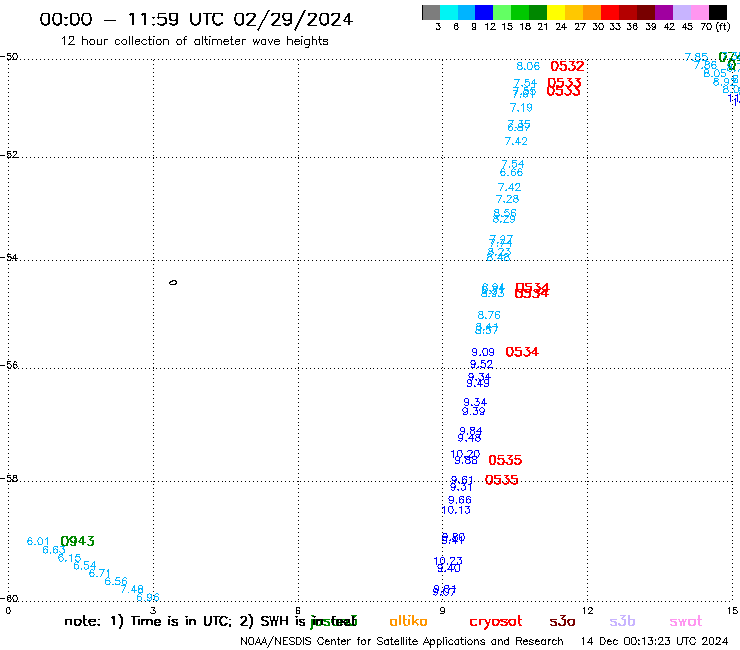The image size is (740, 650).
Task: Click the wave height value '6.15'
Action: (x=69, y=558)
